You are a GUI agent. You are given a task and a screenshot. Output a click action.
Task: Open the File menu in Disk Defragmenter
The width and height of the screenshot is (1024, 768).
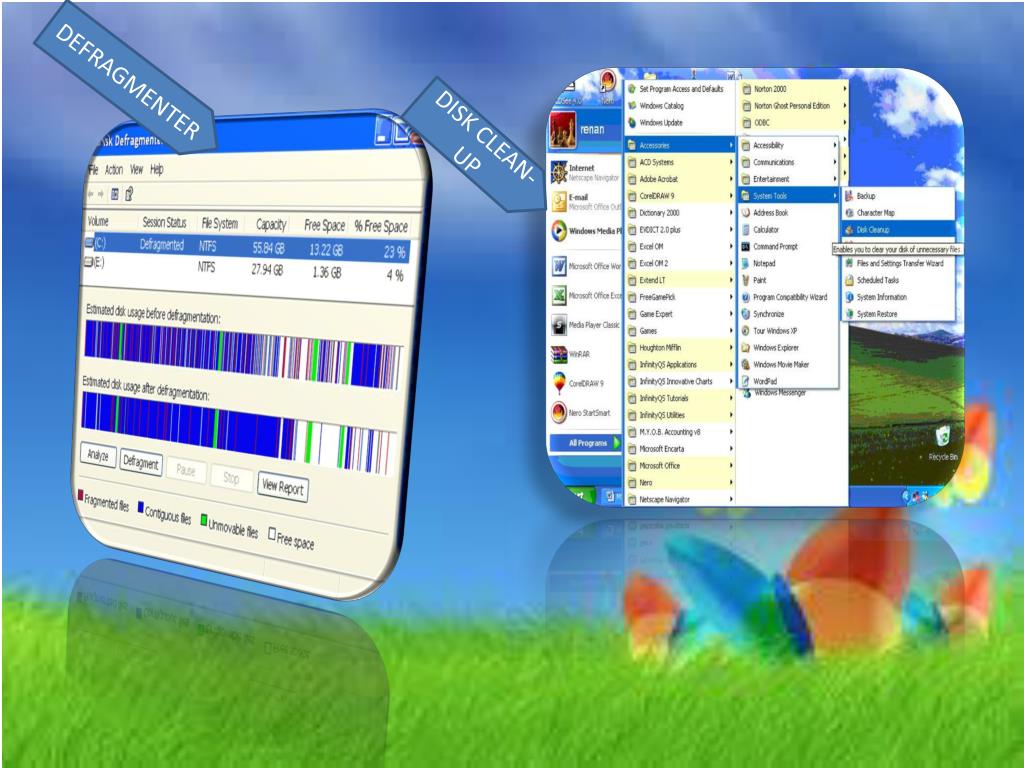click(x=93, y=170)
